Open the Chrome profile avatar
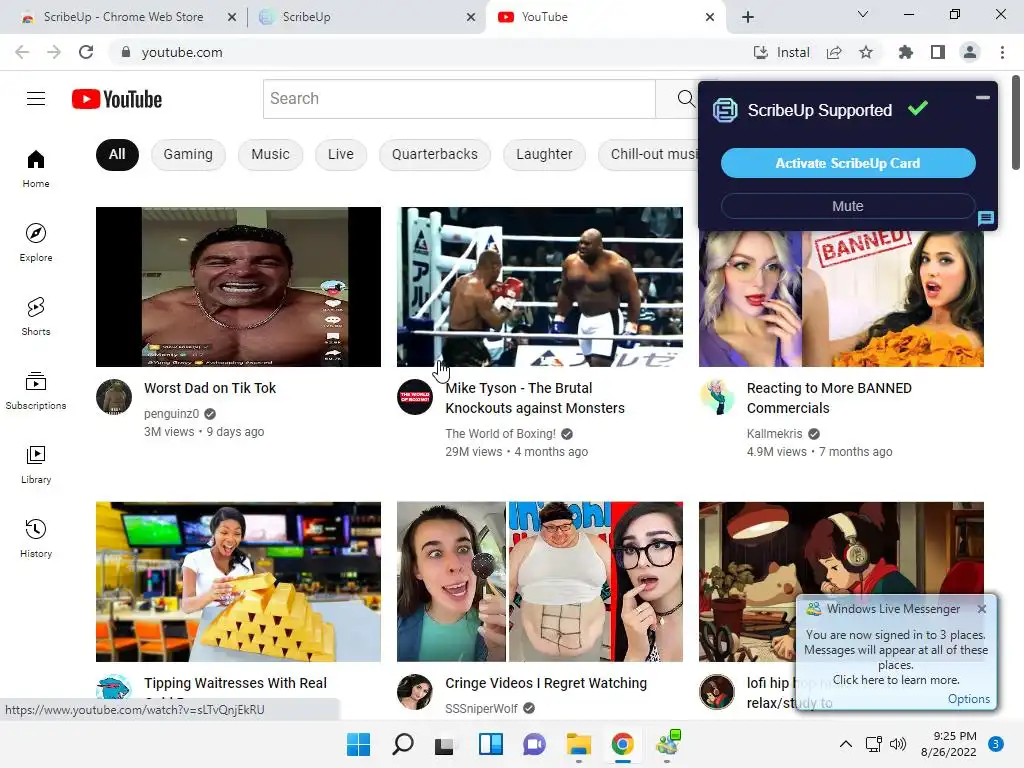1024x768 pixels. 970,52
